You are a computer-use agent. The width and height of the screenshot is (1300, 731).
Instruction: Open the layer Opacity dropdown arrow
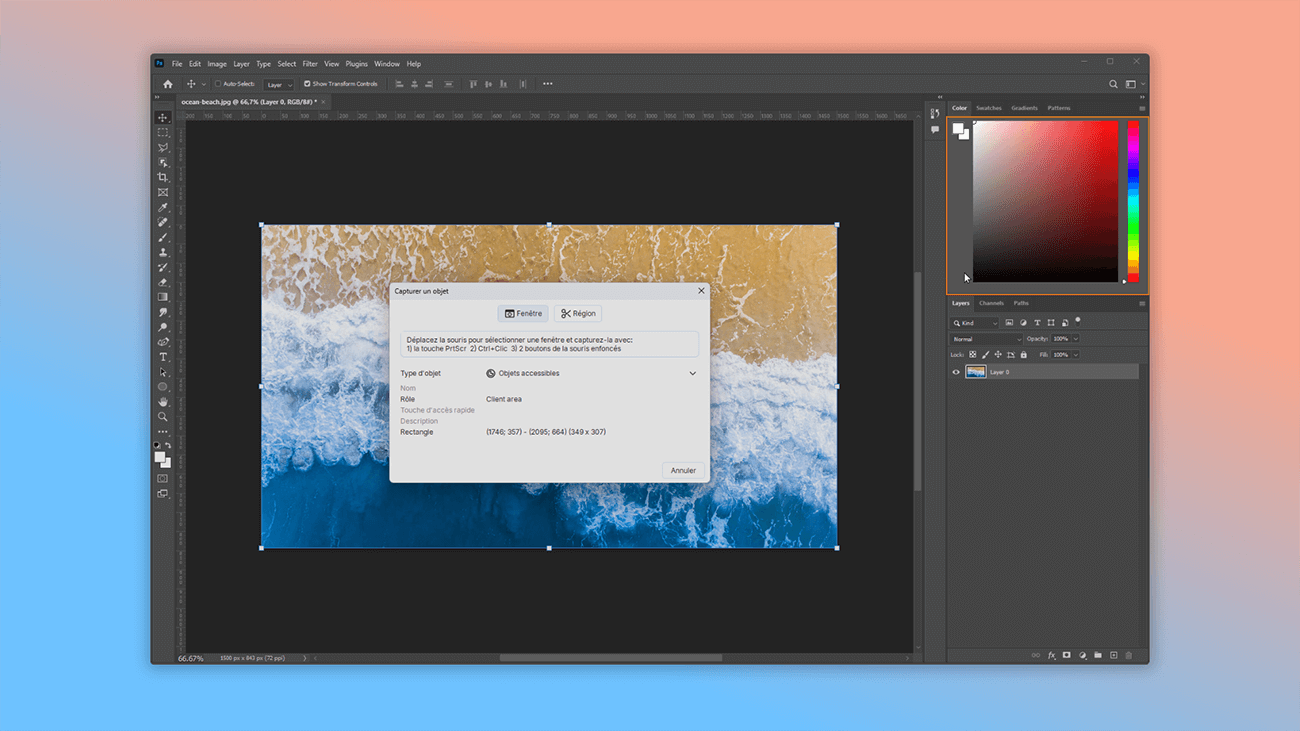[1075, 339]
